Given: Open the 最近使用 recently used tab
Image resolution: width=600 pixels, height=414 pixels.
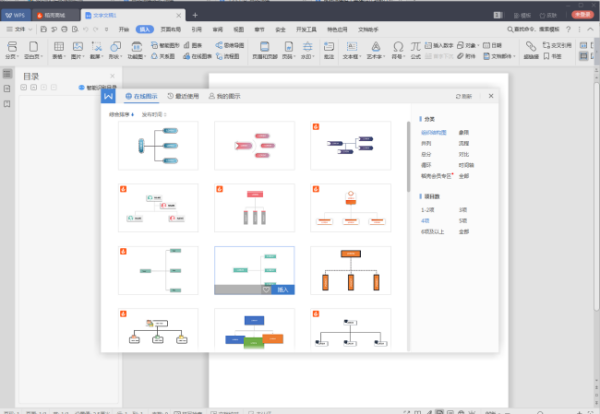Looking at the screenshot, I should click(x=183, y=96).
